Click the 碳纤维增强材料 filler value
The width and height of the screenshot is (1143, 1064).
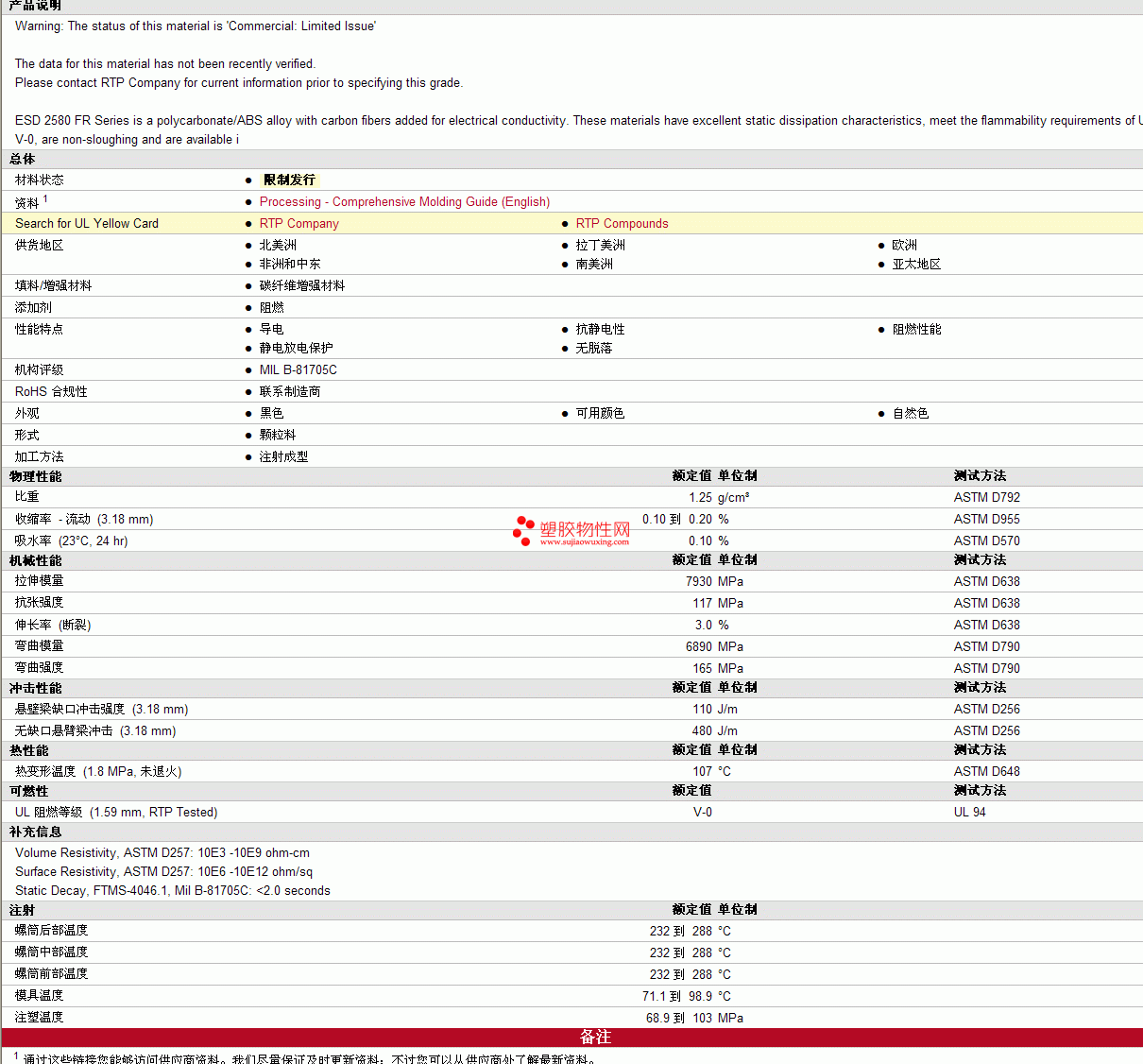(x=302, y=285)
